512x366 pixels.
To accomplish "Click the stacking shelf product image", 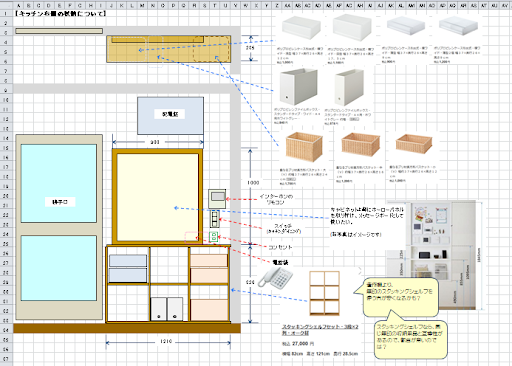I will (324, 293).
